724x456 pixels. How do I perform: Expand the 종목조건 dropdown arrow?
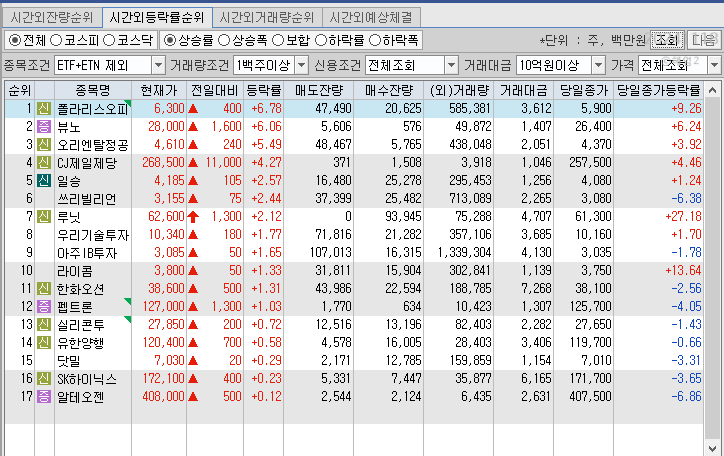pos(158,66)
